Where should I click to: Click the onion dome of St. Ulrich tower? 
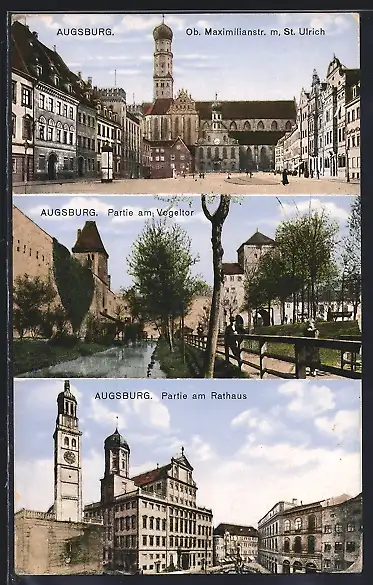point(163,31)
